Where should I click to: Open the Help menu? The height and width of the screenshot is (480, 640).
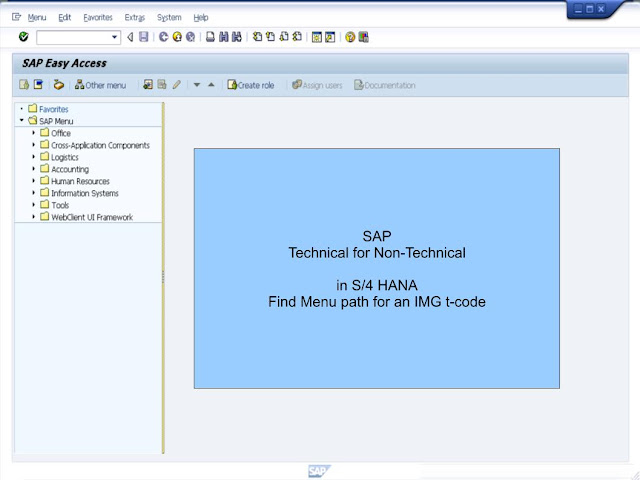(201, 18)
